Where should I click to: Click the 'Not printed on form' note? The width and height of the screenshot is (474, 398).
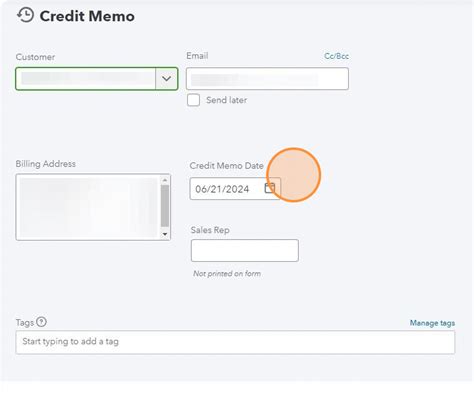227,274
